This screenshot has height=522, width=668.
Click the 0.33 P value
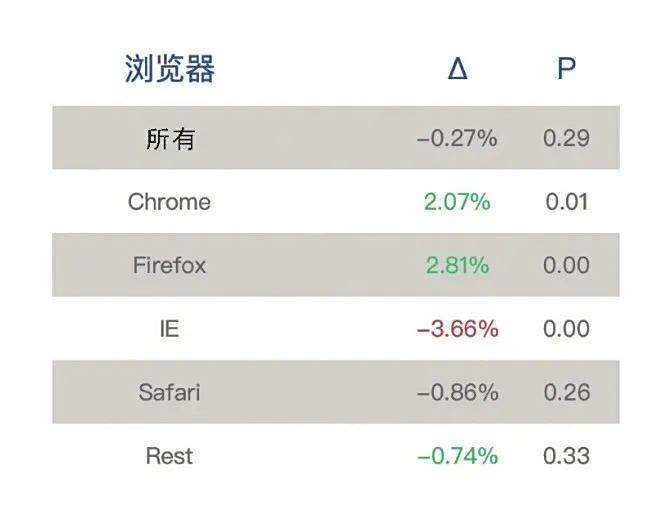tap(566, 456)
